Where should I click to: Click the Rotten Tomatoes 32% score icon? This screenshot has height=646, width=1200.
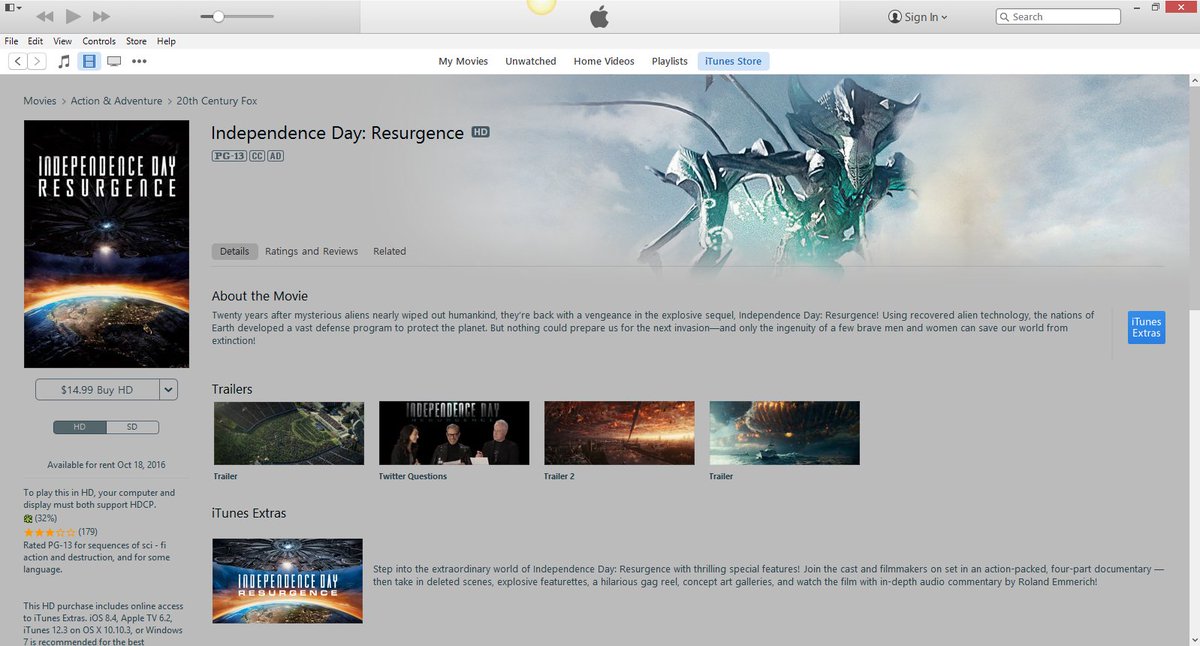29,519
